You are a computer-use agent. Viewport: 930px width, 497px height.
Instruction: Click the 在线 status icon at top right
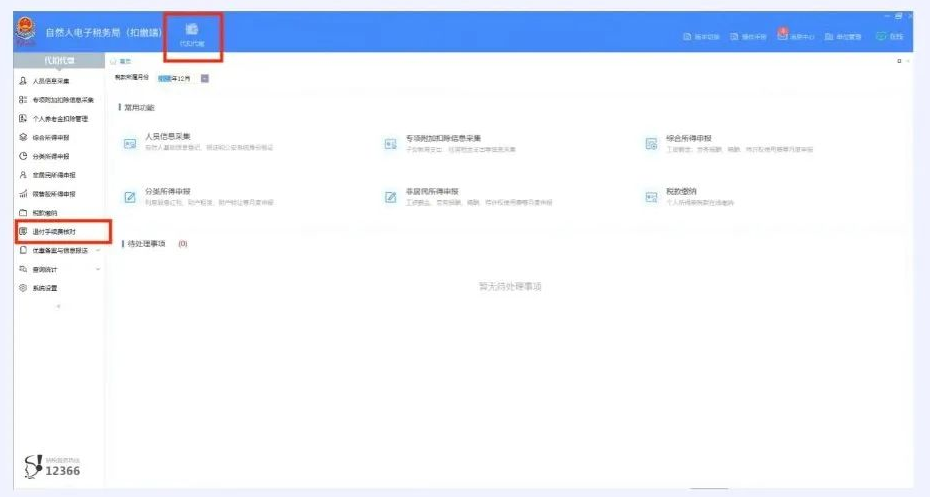point(881,36)
